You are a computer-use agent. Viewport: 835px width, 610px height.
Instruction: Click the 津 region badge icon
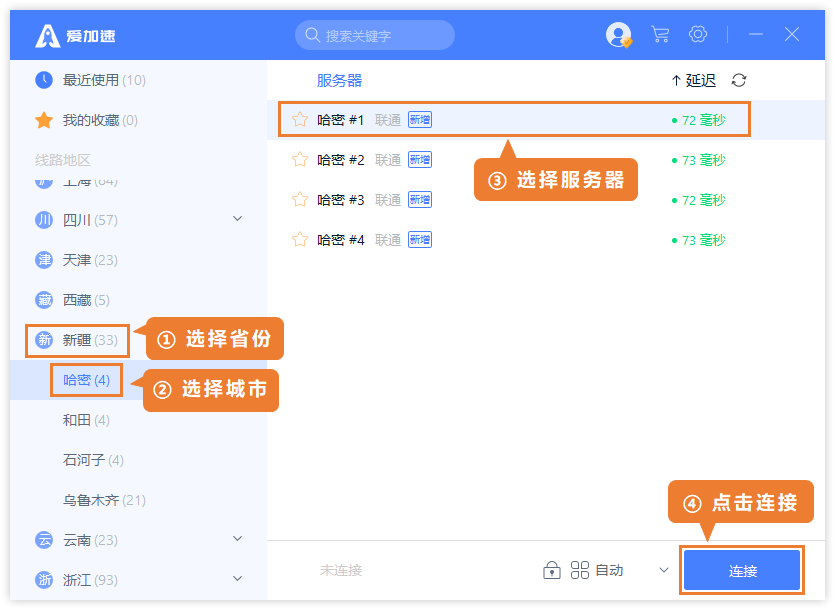tap(44, 260)
